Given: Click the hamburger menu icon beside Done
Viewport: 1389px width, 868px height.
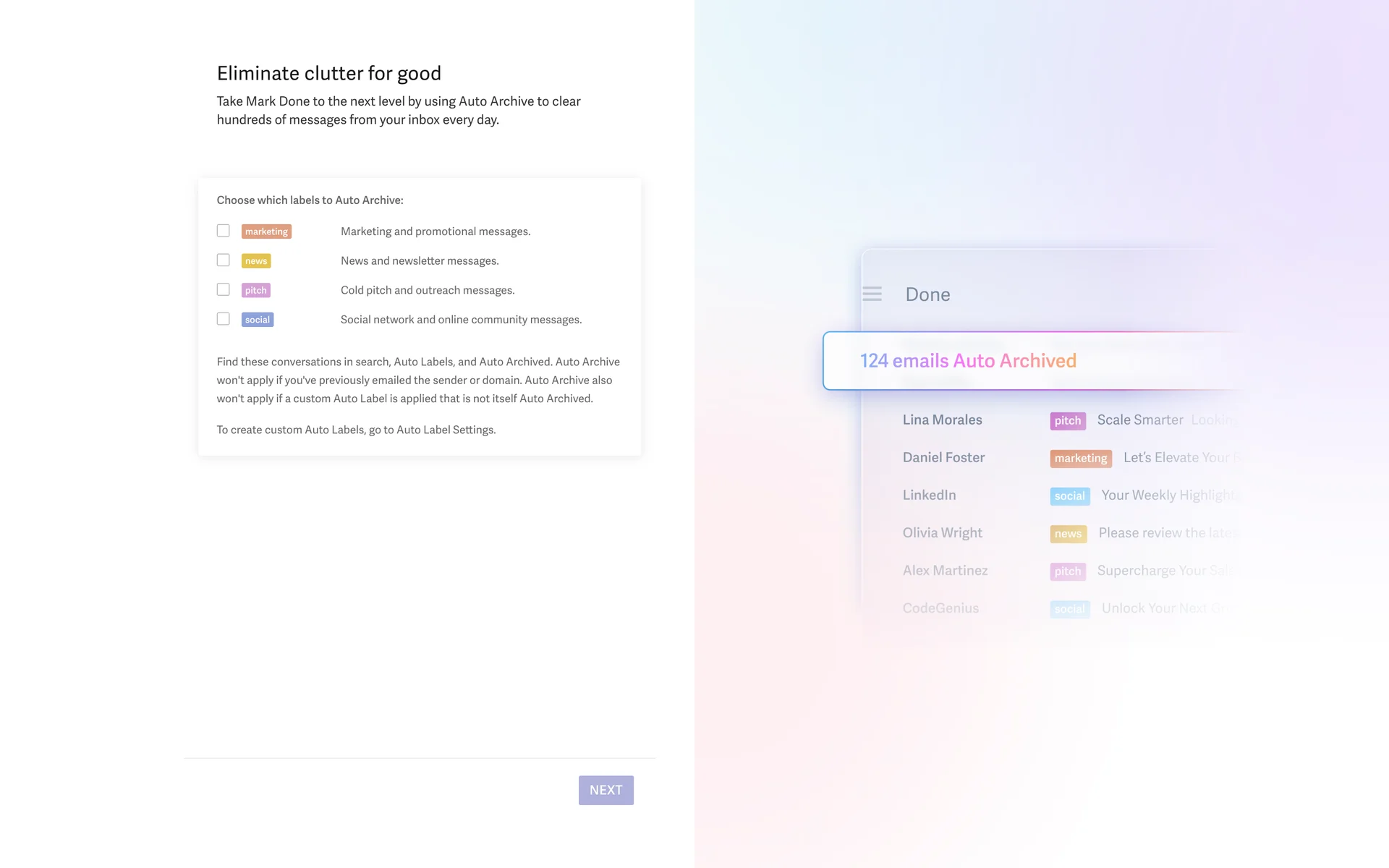Looking at the screenshot, I should [872, 294].
